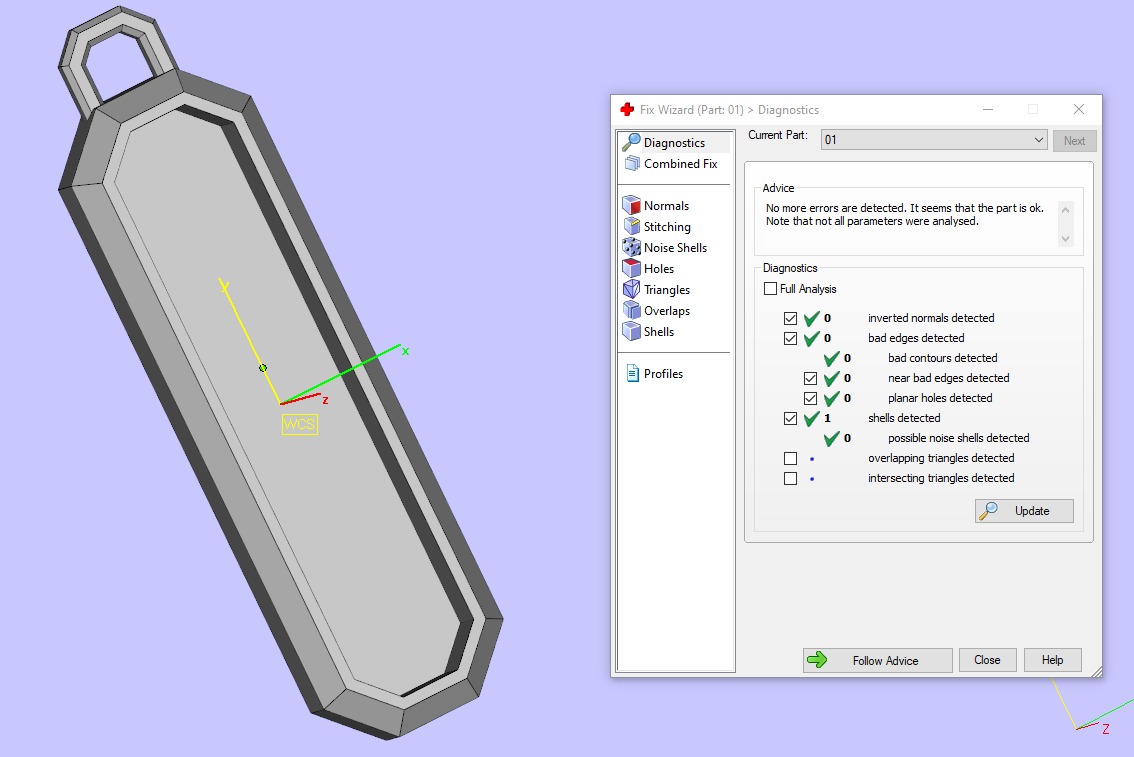Click the green arrow on Follow Advice
Screen dimensions: 1134x757
817,659
